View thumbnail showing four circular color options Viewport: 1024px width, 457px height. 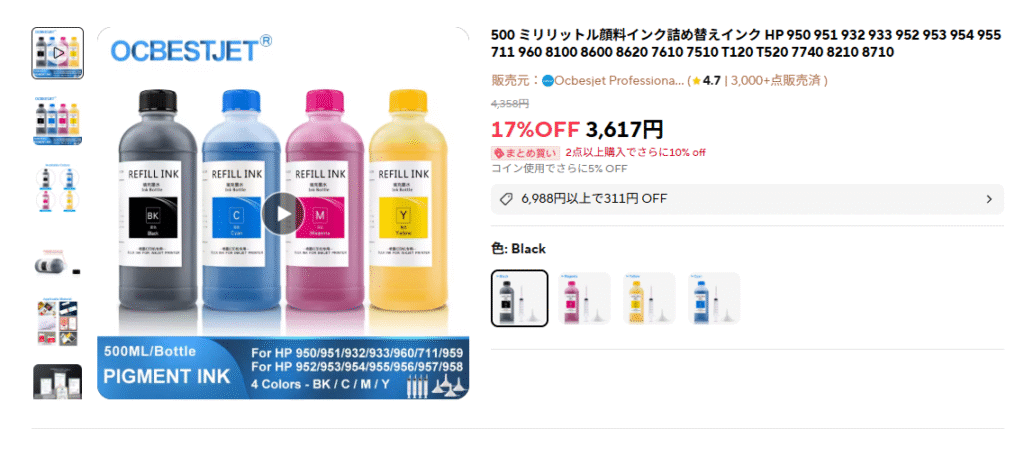click(x=57, y=189)
